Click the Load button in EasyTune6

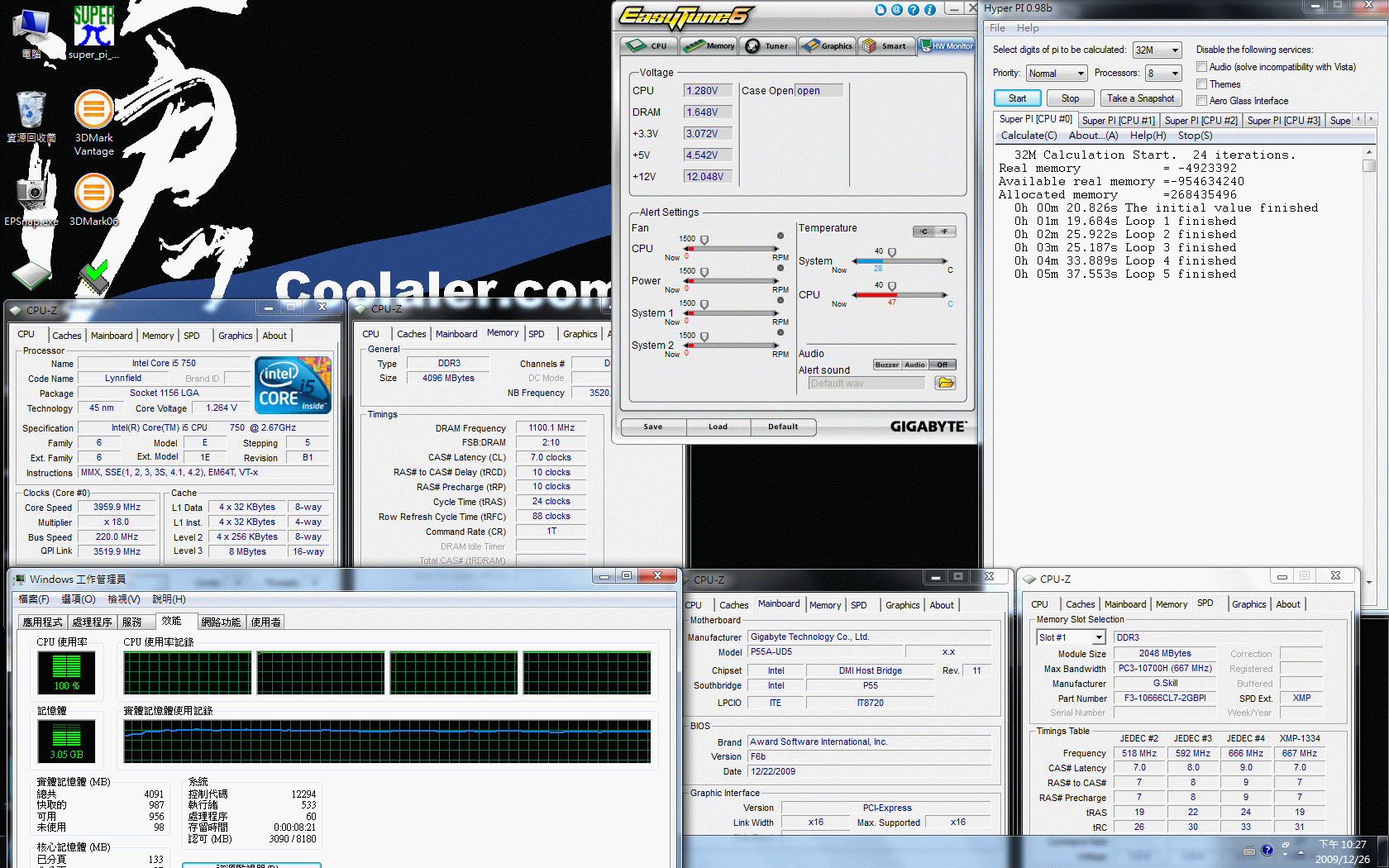pyautogui.click(x=718, y=427)
